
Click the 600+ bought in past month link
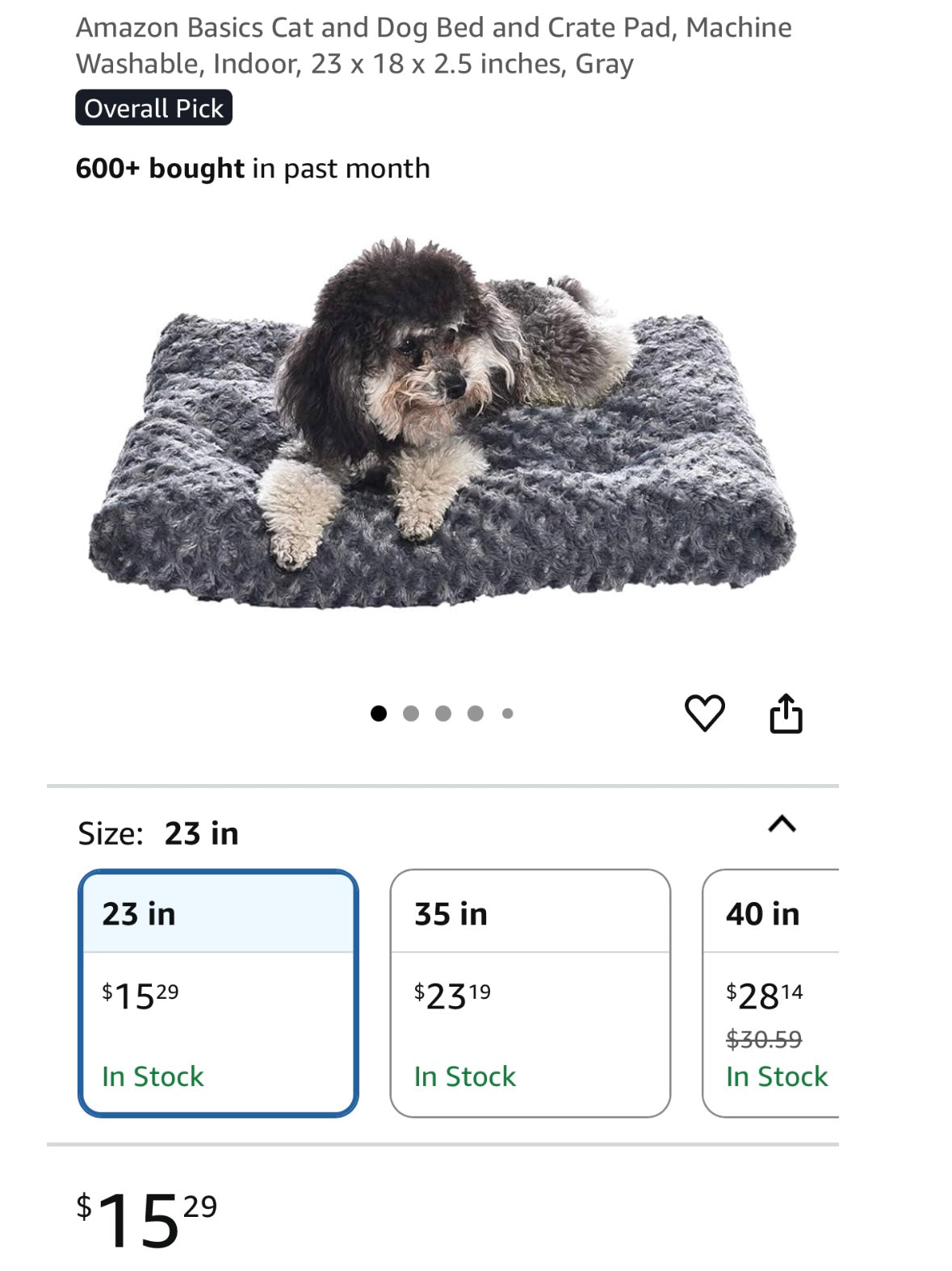pyautogui.click(x=251, y=169)
